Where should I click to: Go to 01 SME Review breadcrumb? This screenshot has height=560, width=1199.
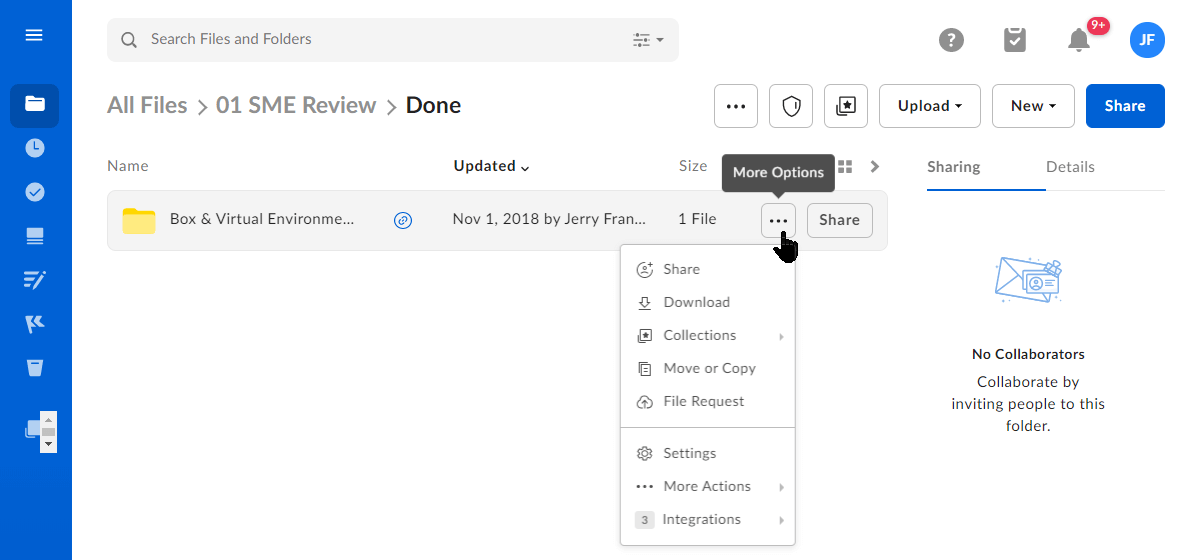pos(296,106)
